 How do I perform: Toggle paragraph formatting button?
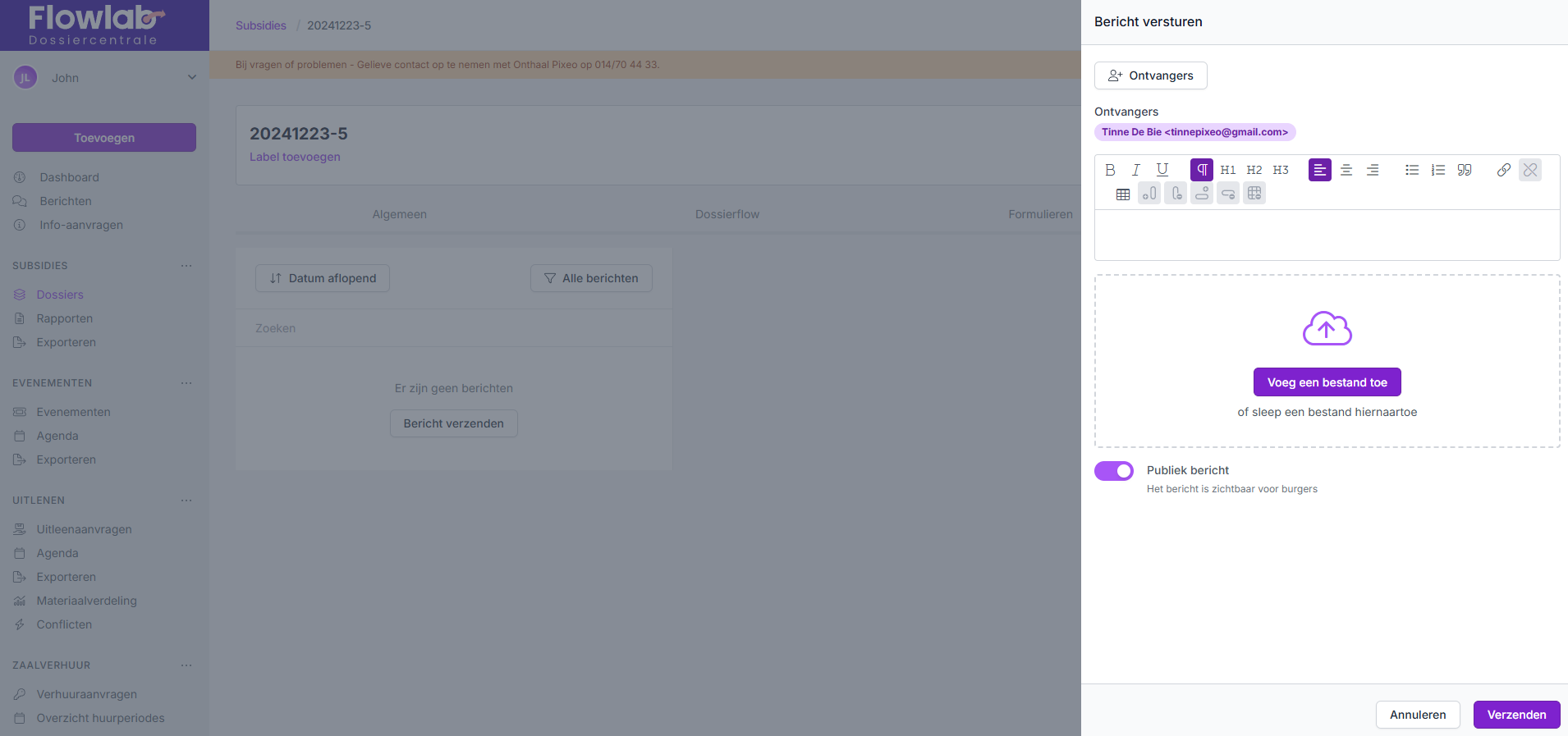1202,170
